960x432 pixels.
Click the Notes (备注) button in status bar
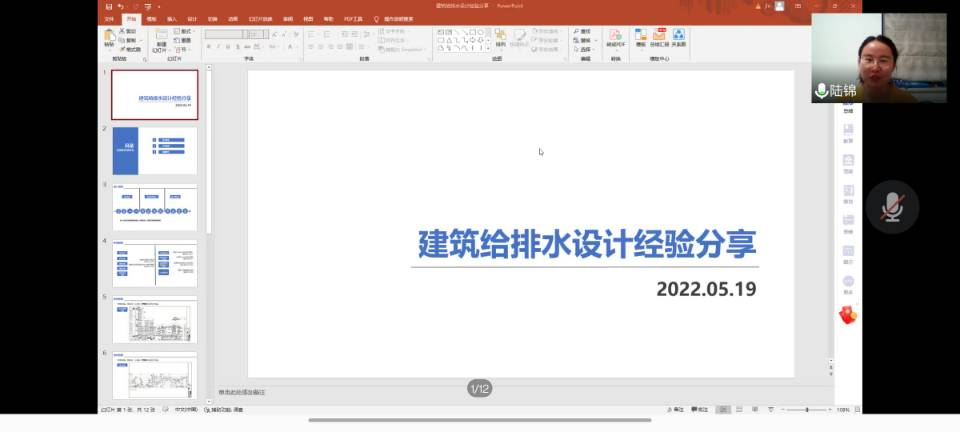679,409
